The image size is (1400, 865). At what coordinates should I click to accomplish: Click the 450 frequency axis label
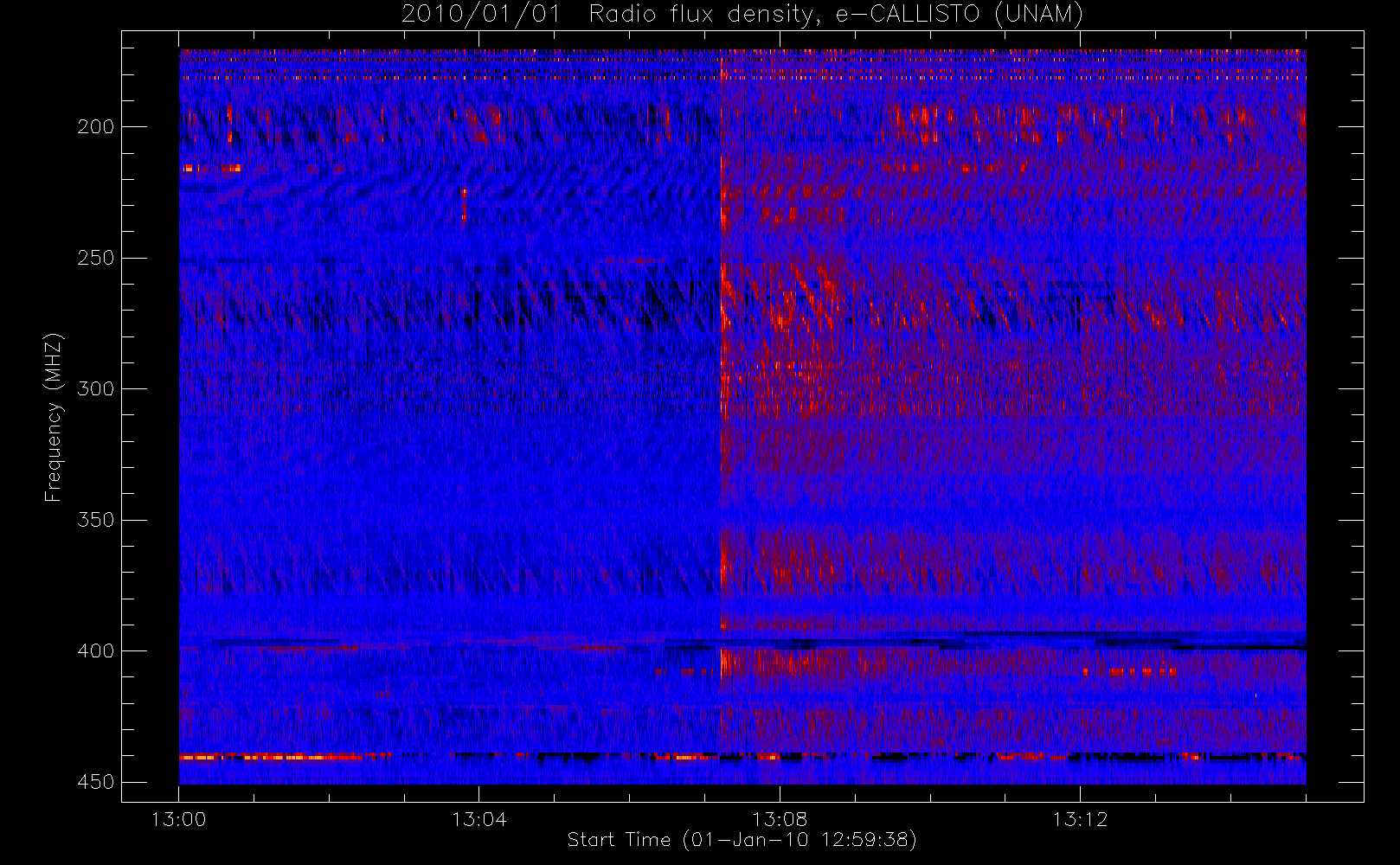(x=95, y=782)
